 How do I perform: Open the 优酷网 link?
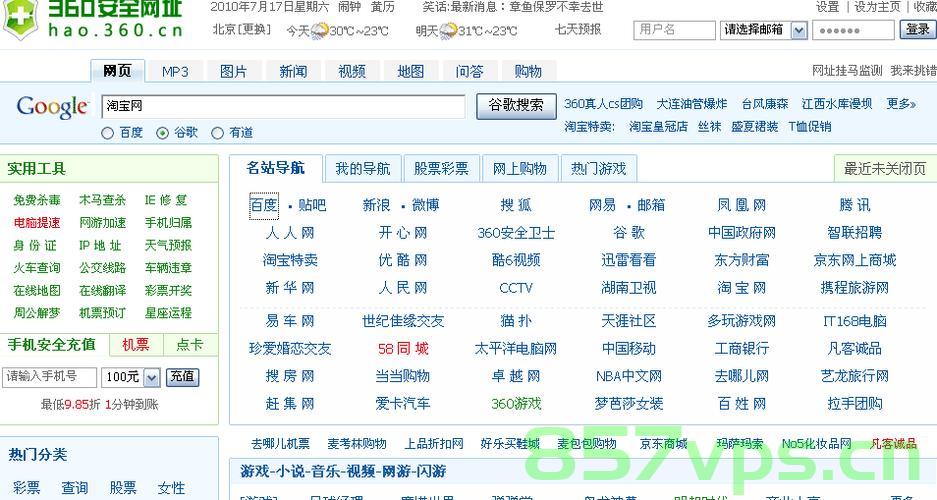click(x=403, y=260)
